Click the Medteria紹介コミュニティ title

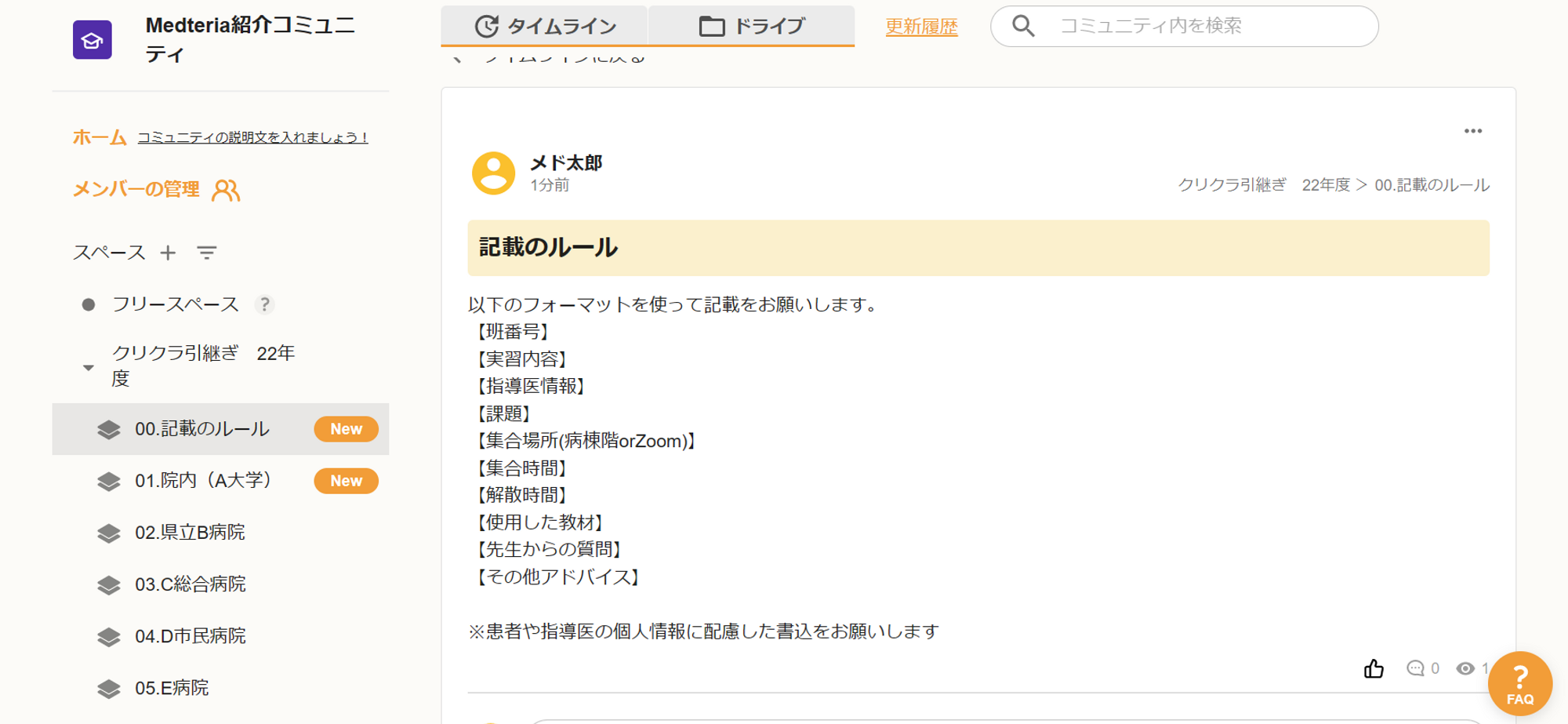coord(251,39)
